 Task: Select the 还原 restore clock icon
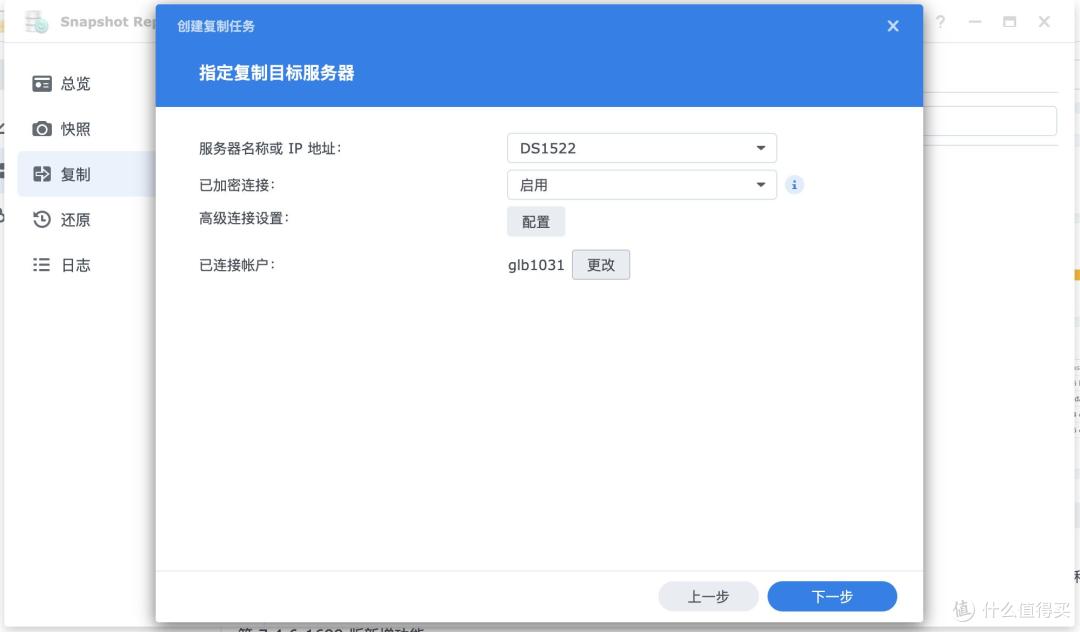(41, 220)
